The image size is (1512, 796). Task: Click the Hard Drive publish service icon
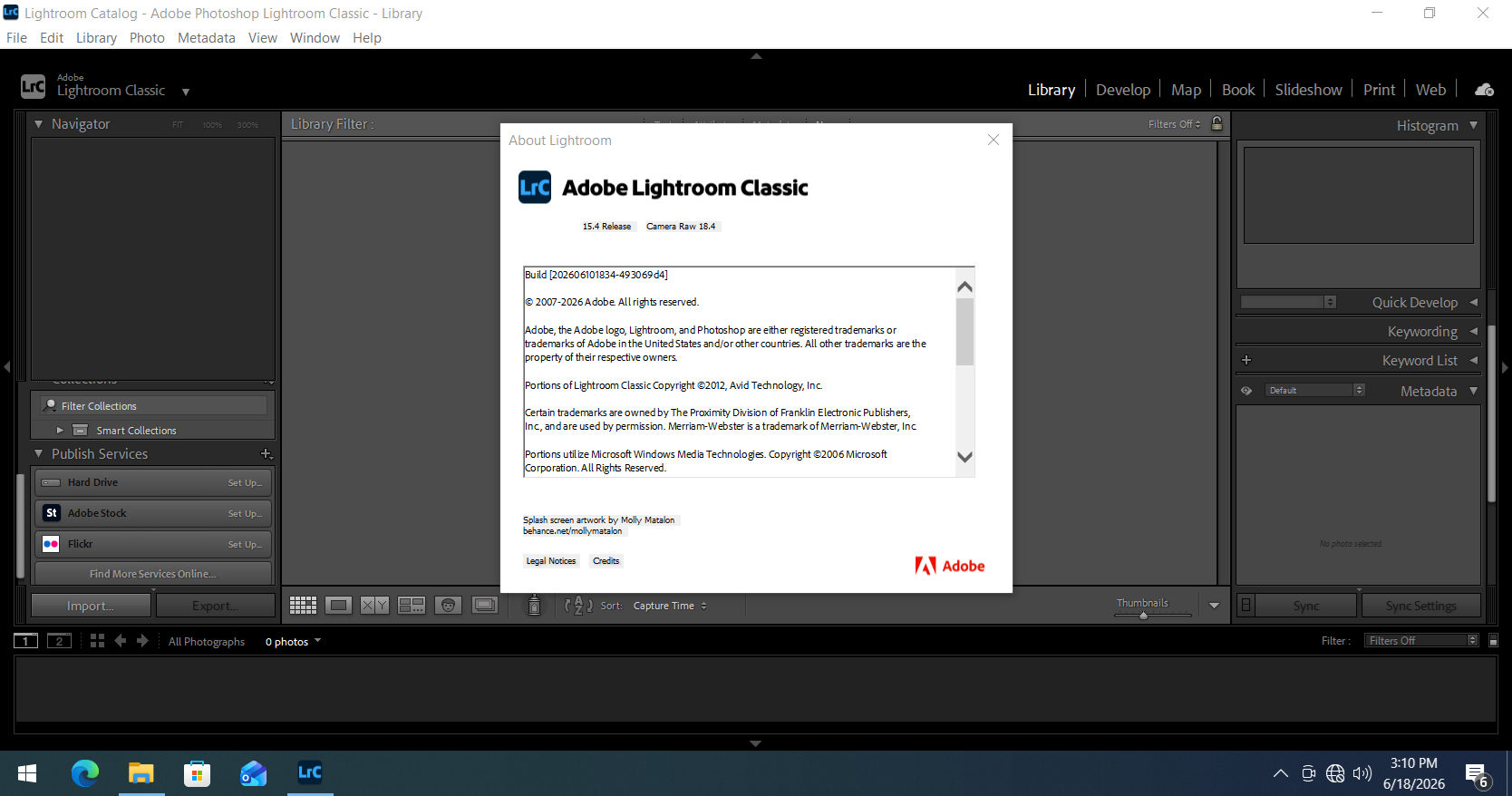[x=52, y=482]
